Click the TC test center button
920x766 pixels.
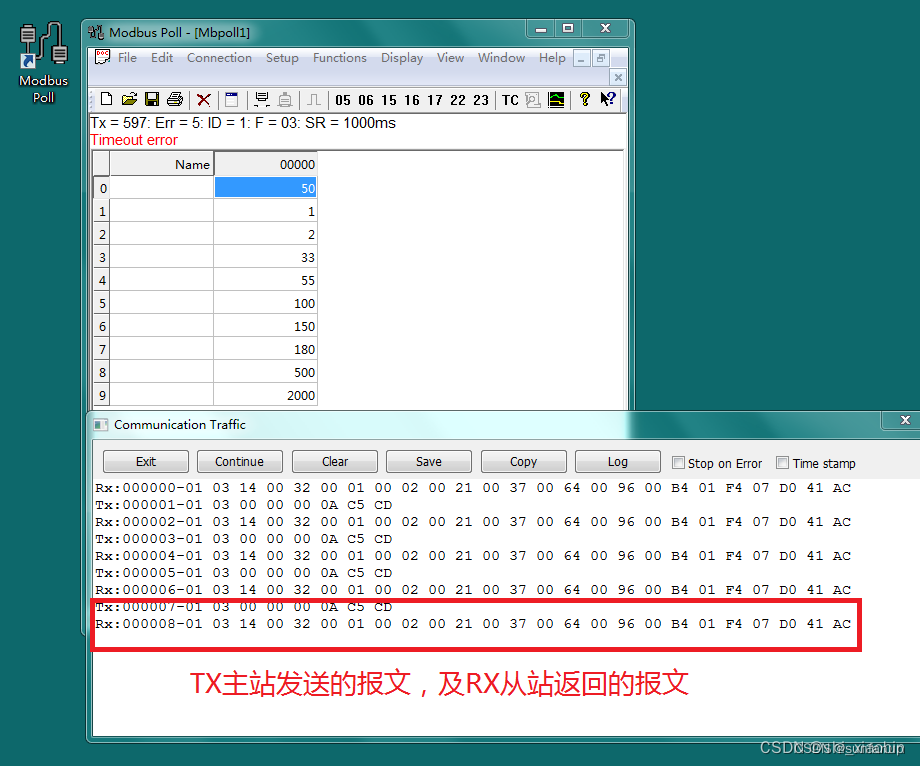[x=510, y=100]
